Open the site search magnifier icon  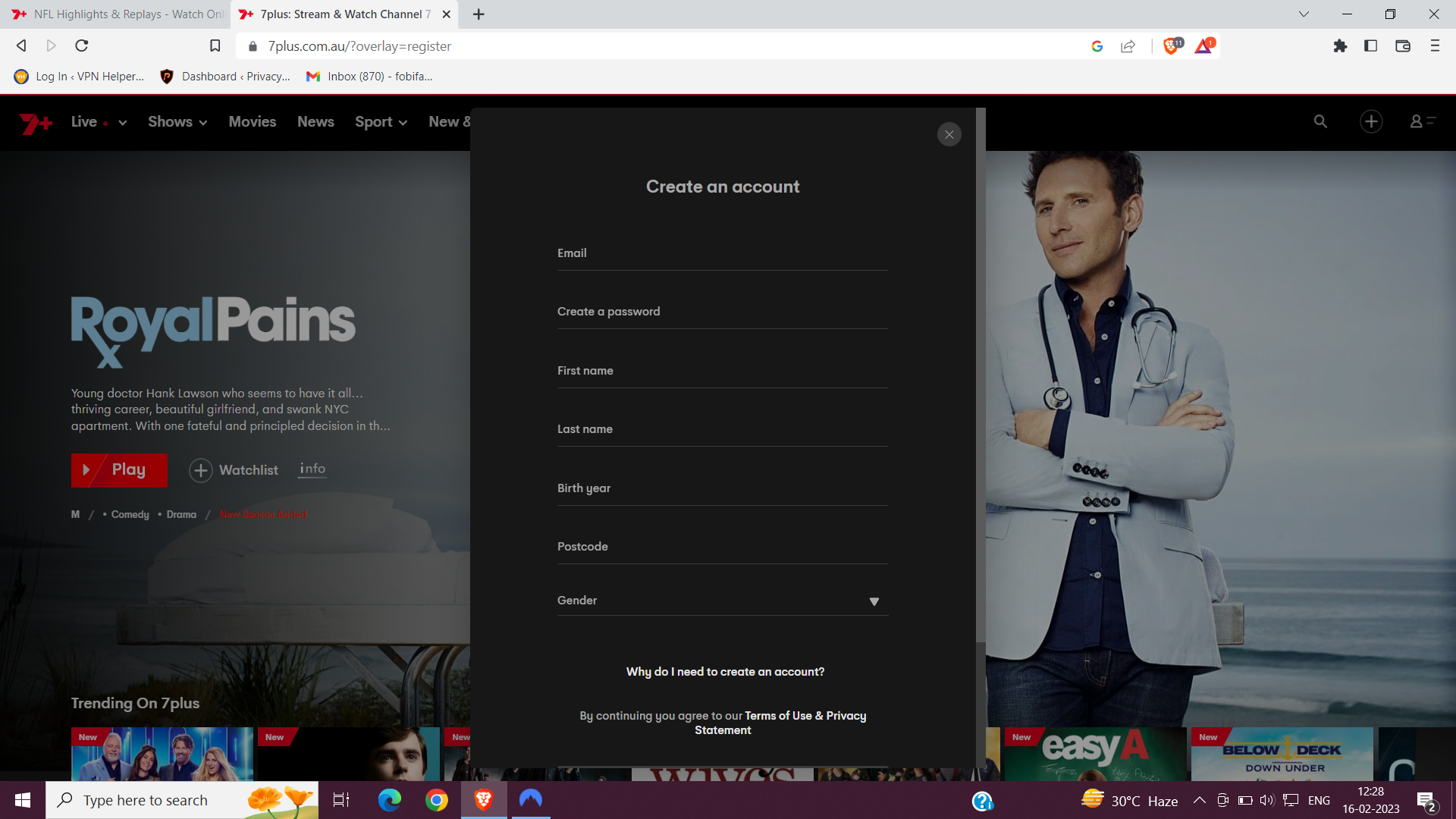coord(1320,121)
